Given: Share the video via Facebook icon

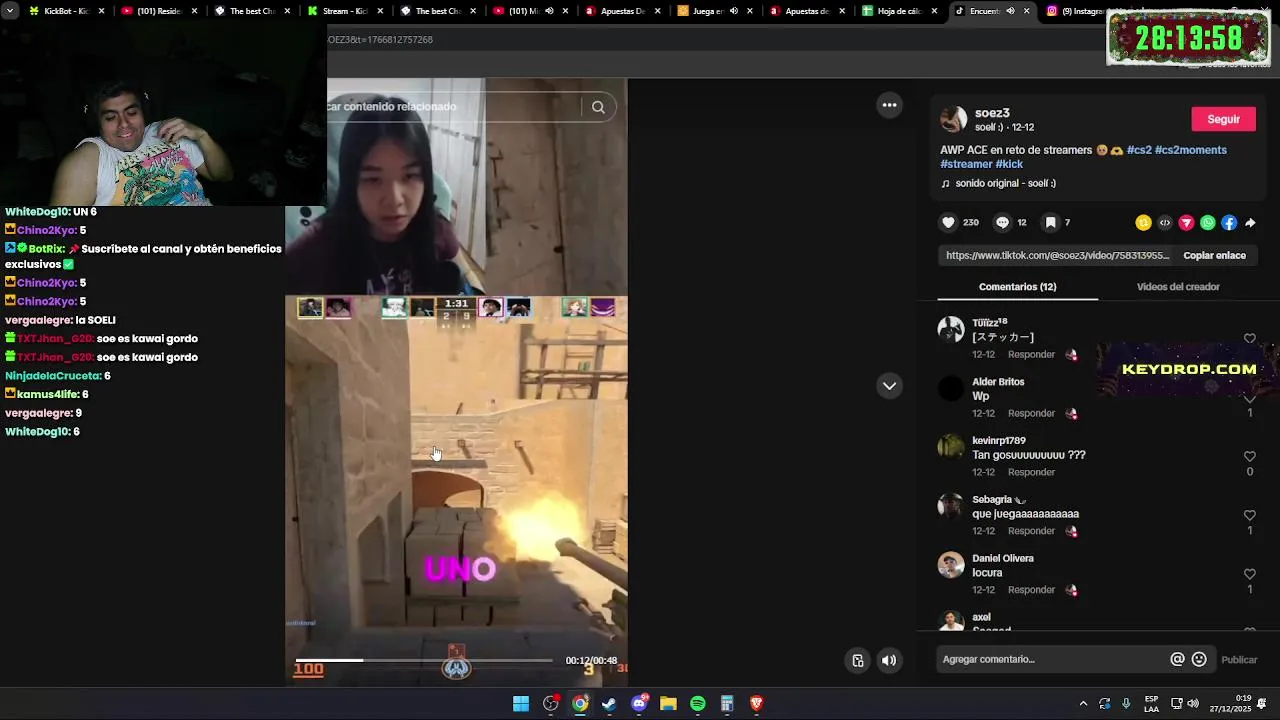Looking at the screenshot, I should [x=1229, y=223].
